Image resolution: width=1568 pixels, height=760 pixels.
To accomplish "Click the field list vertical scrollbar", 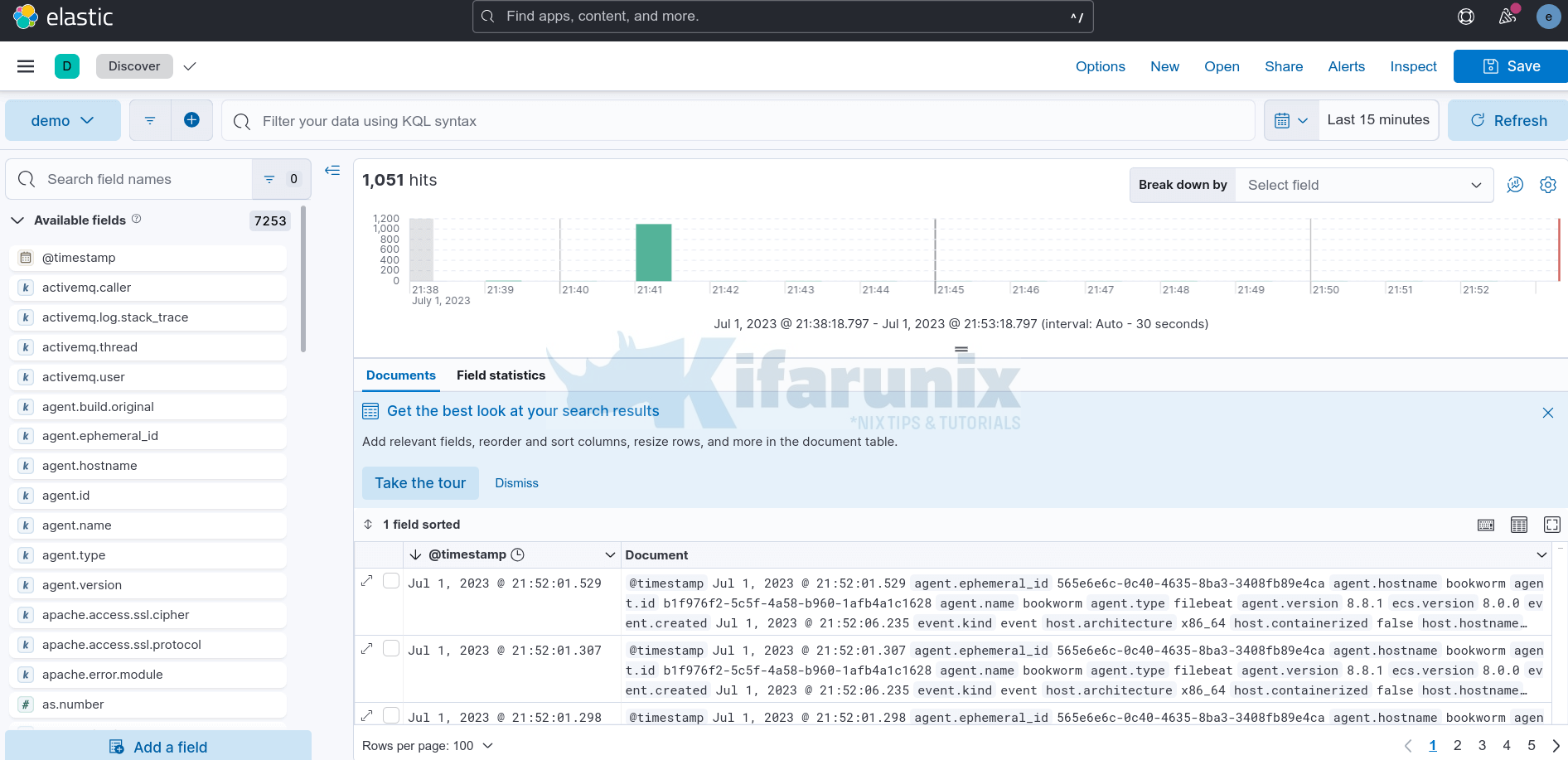I will click(303, 280).
